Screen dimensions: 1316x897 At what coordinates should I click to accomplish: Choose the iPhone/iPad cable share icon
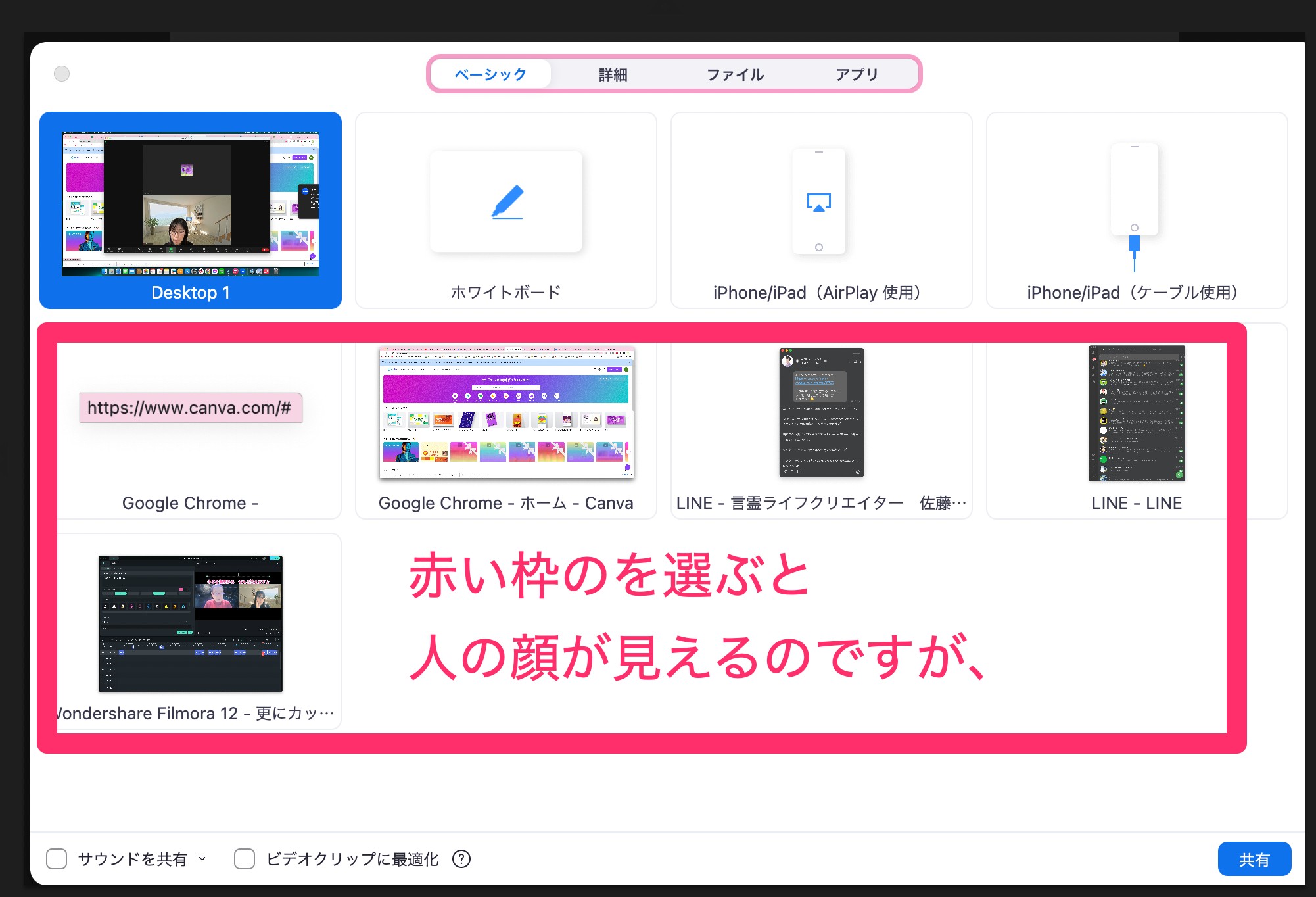[1135, 207]
